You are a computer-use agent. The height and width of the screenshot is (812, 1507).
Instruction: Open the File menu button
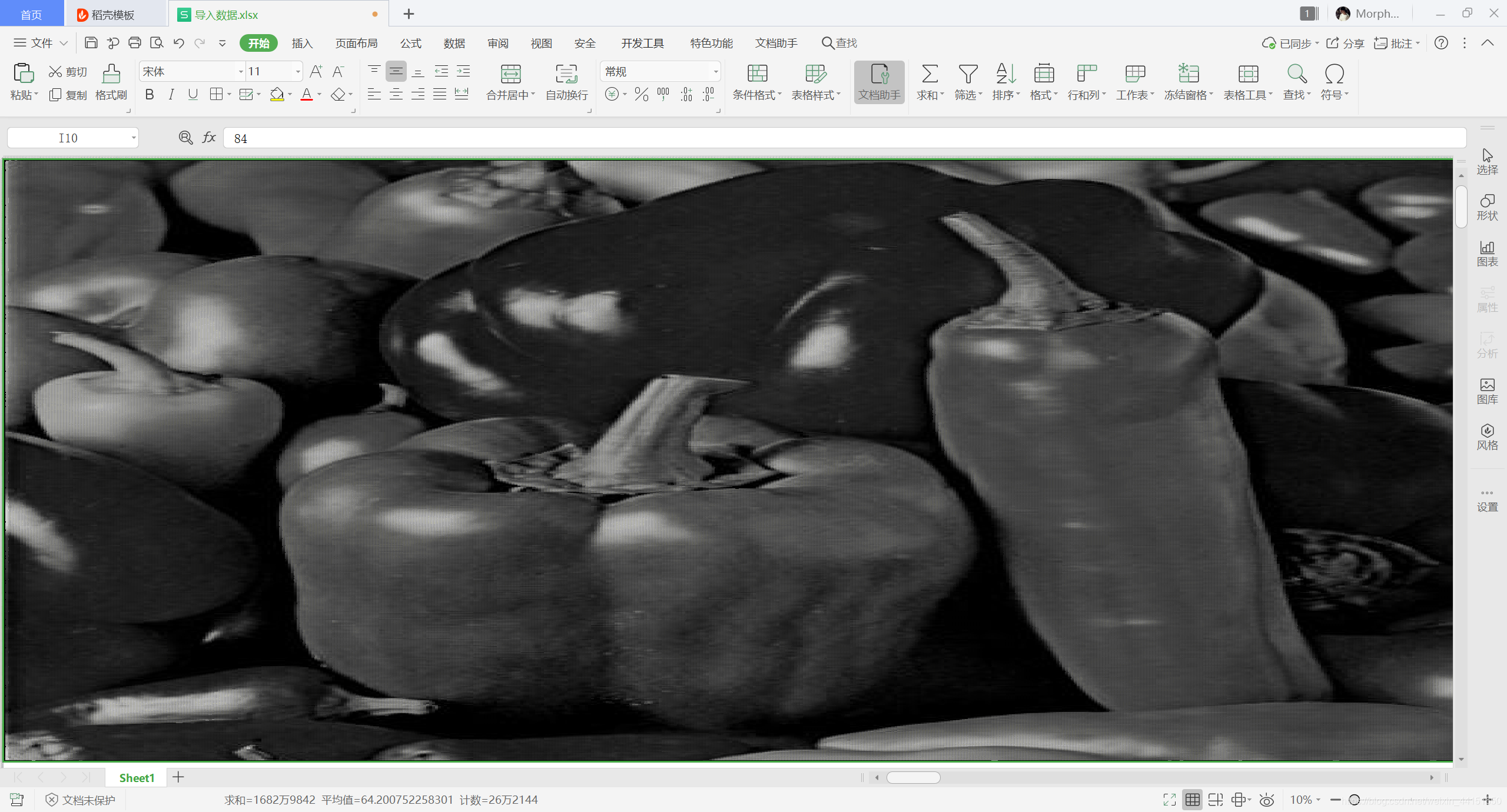(x=40, y=44)
